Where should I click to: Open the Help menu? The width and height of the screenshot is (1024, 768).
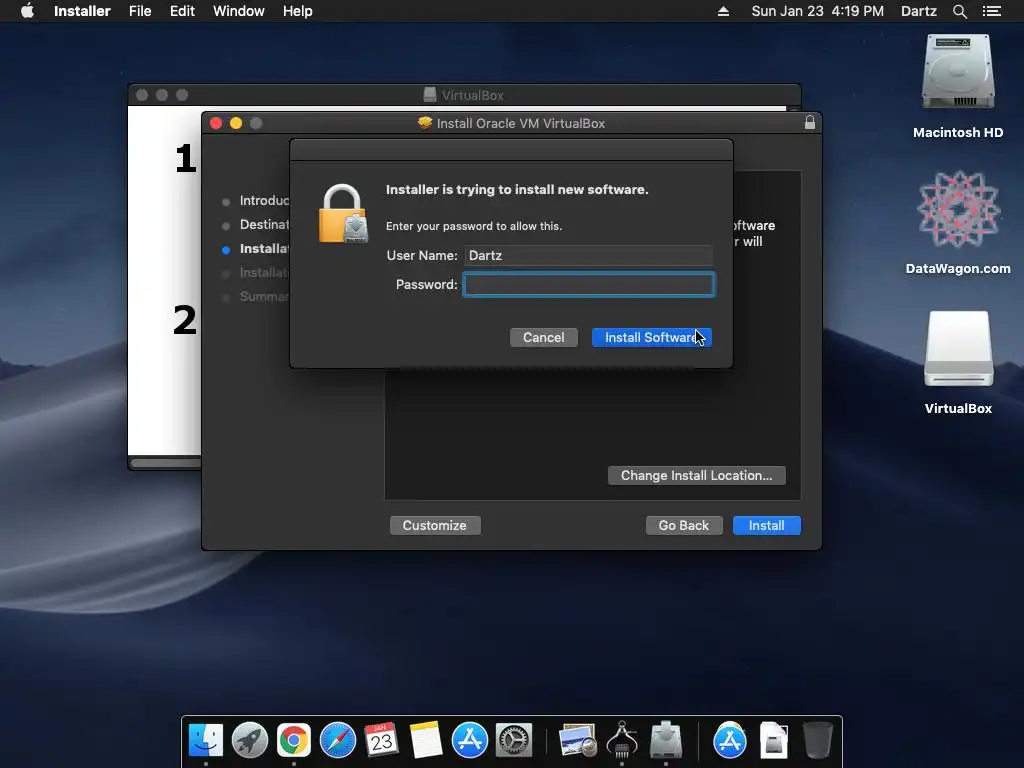pyautogui.click(x=297, y=11)
